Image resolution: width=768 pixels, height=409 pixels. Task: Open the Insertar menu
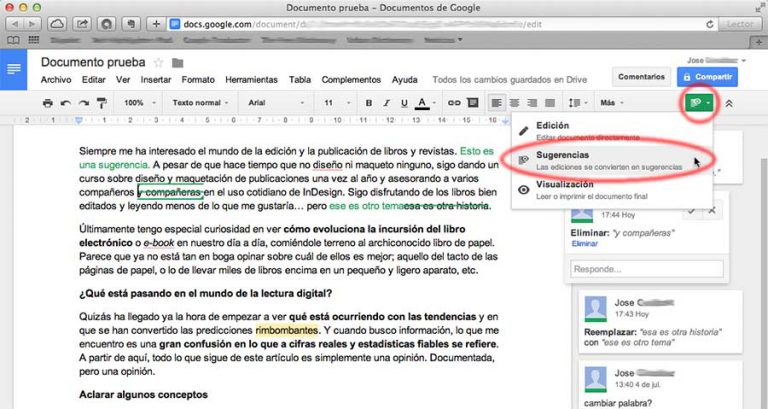coord(156,79)
